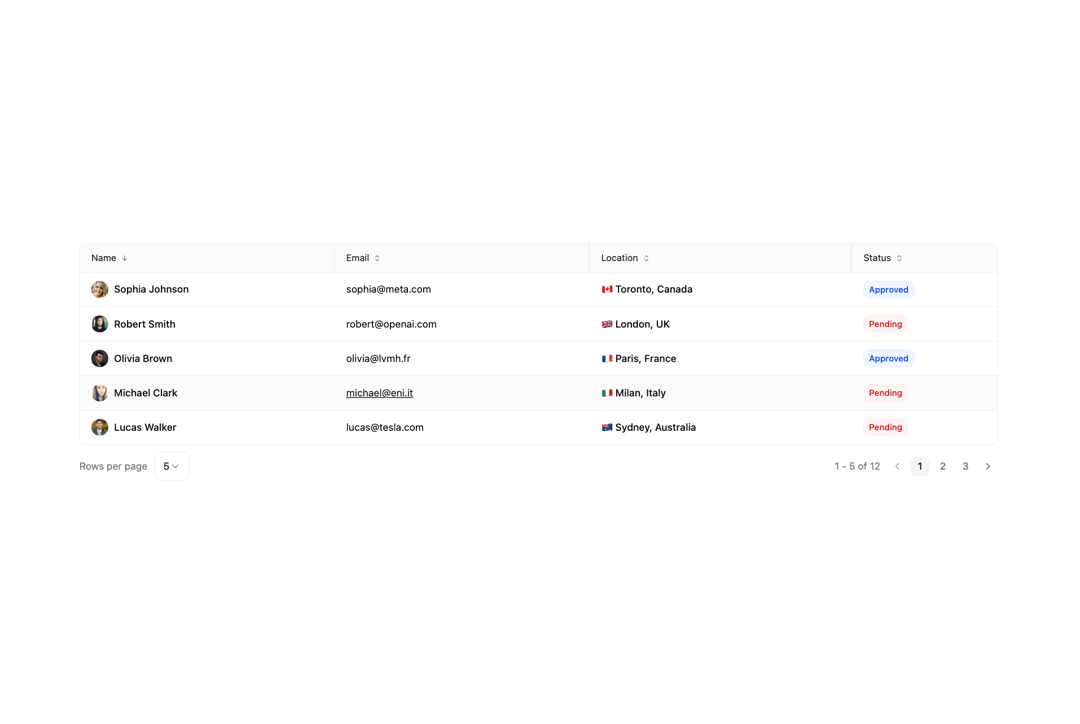Click the UK flag icon
The image size is (1080, 724).
tap(607, 324)
